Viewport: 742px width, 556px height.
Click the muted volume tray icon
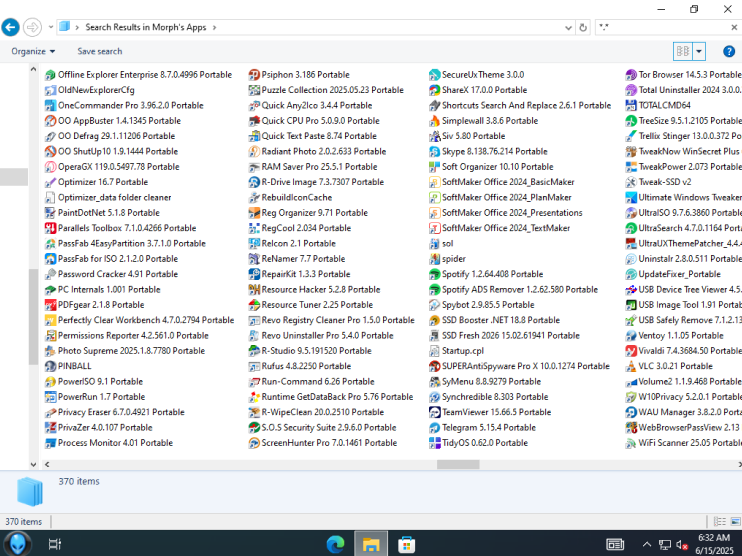pyautogui.click(x=682, y=545)
